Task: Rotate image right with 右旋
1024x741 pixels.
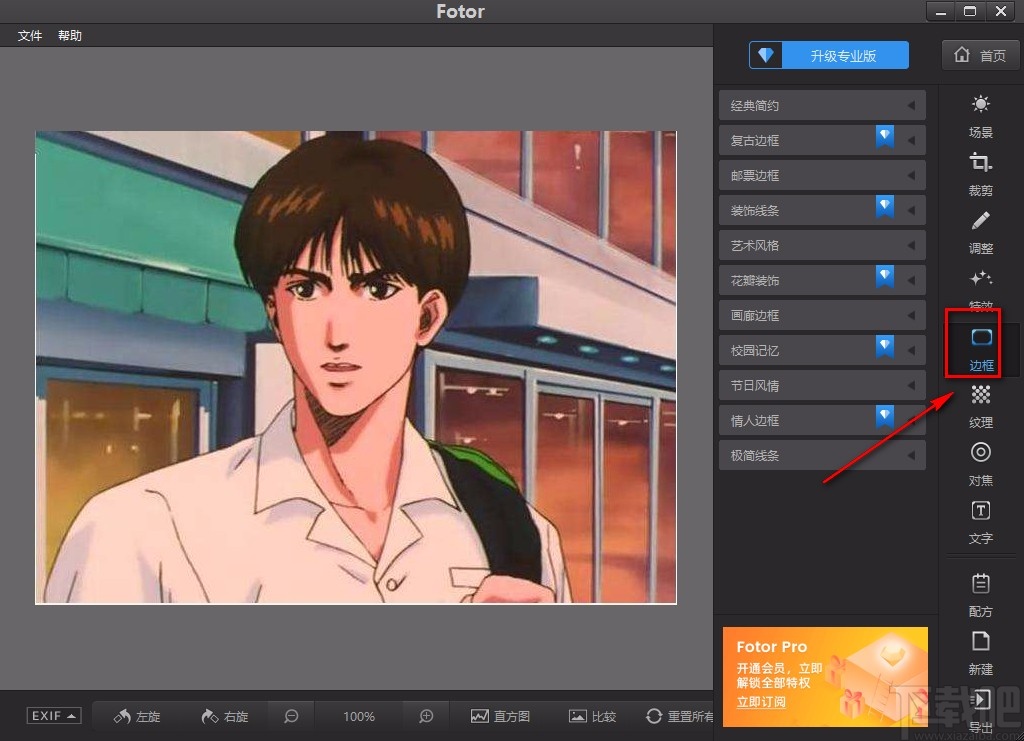Action: coord(225,716)
